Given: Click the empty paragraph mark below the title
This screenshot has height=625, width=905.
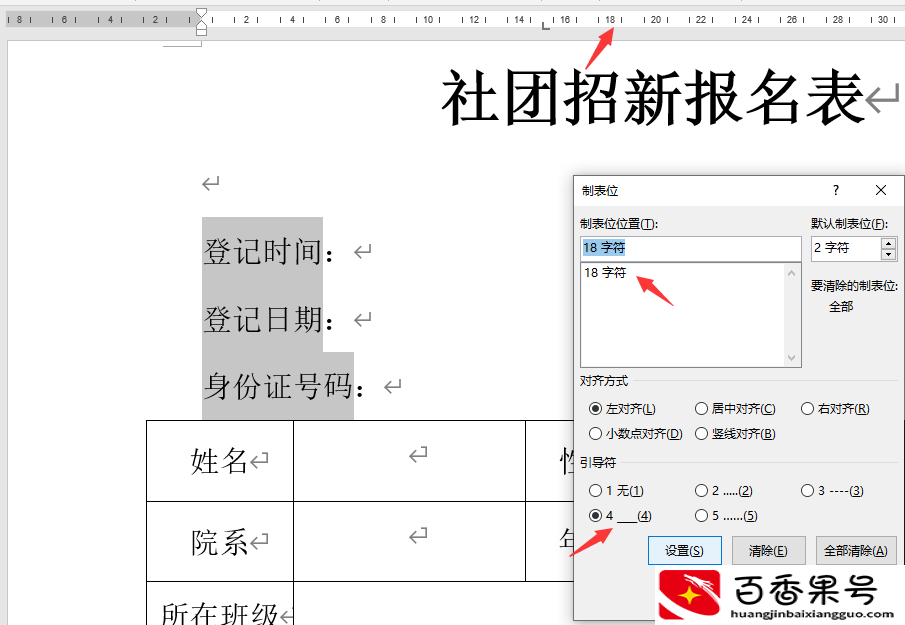Looking at the screenshot, I should click(x=211, y=184).
